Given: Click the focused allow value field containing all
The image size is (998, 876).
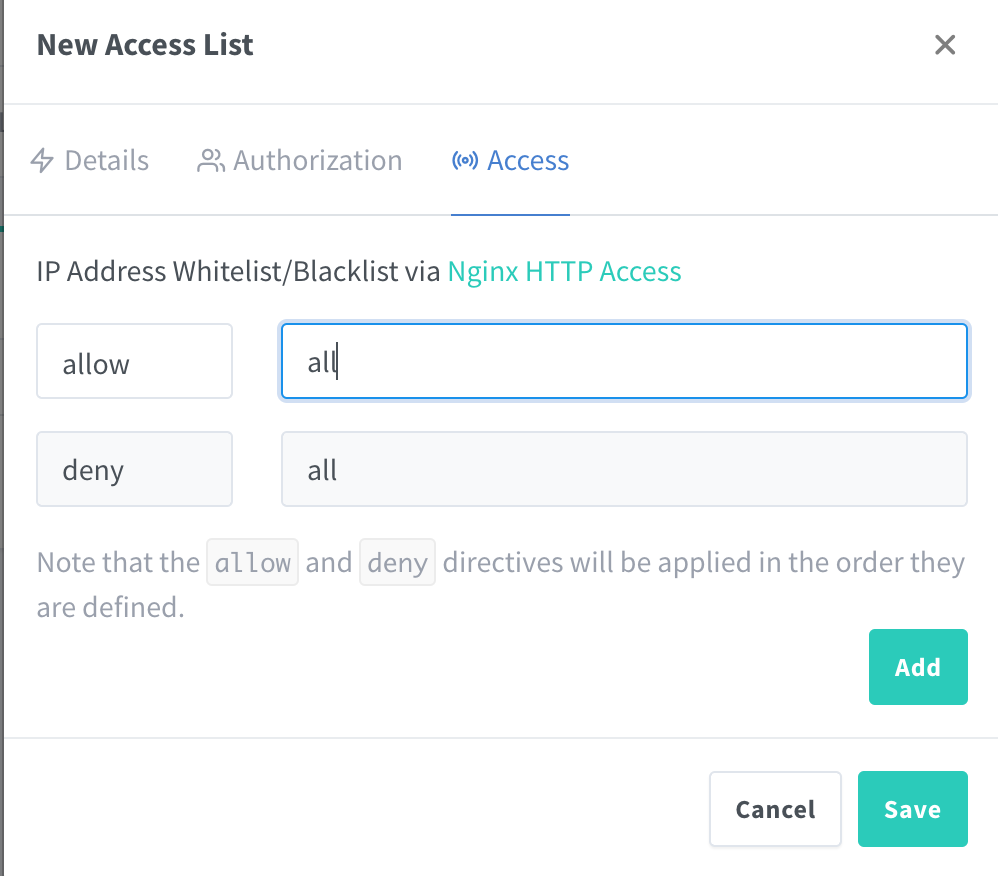Looking at the screenshot, I should [x=623, y=361].
